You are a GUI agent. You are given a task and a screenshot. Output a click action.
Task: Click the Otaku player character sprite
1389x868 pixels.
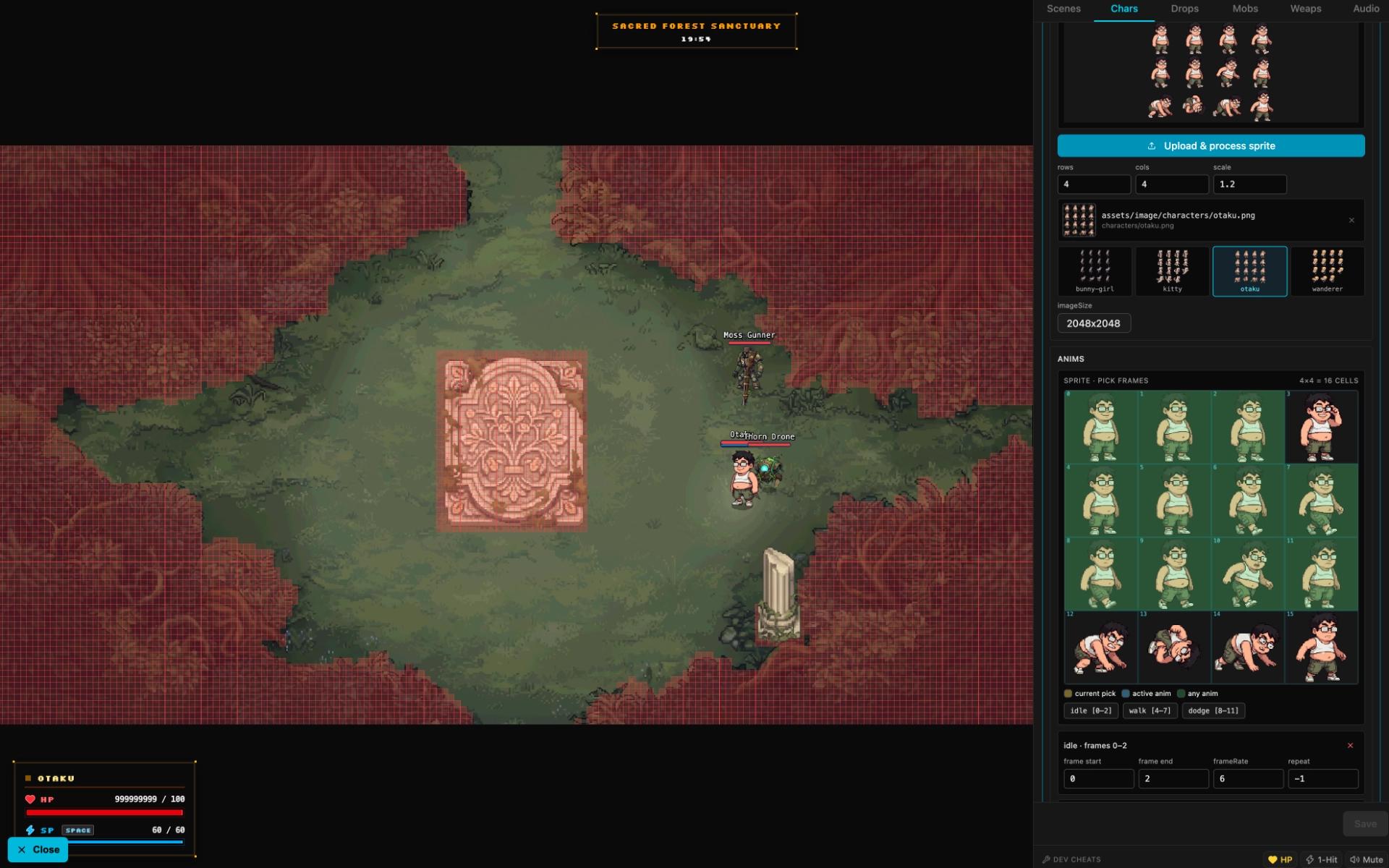(x=742, y=478)
